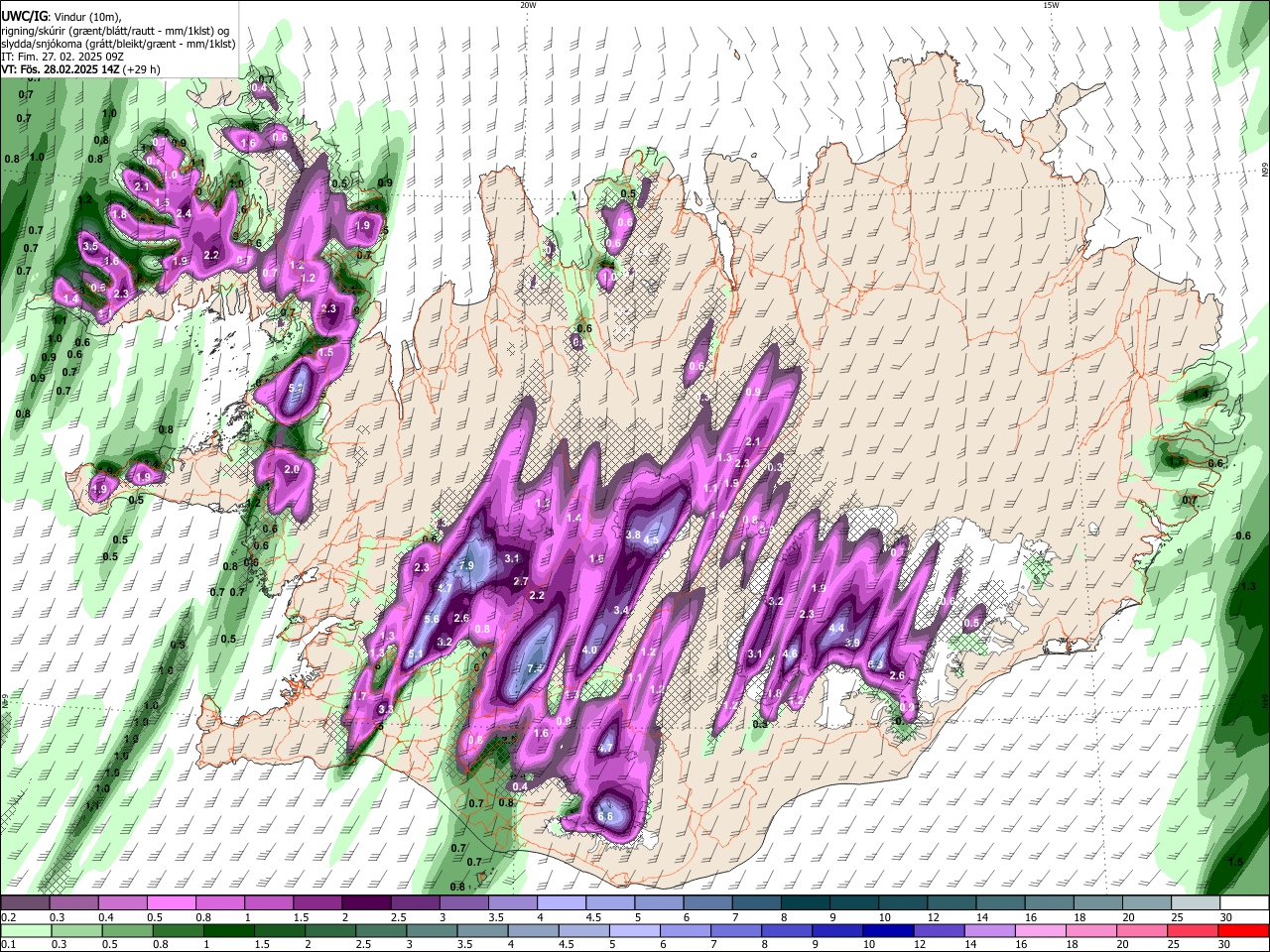Click the '15W' longitude label
The height and width of the screenshot is (952, 1270).
[1051, 5]
